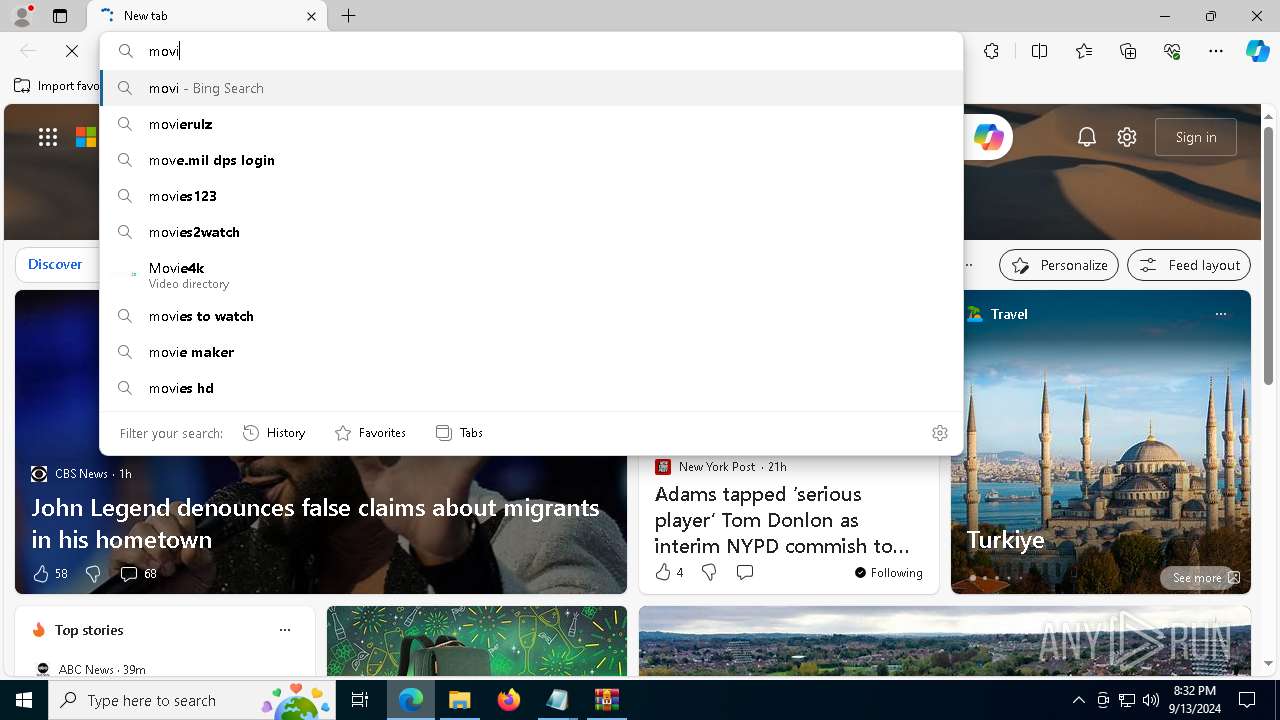Viewport: 1280px width, 720px height.
Task: Select 'movies to watch' suggestion
Action: tap(531, 316)
